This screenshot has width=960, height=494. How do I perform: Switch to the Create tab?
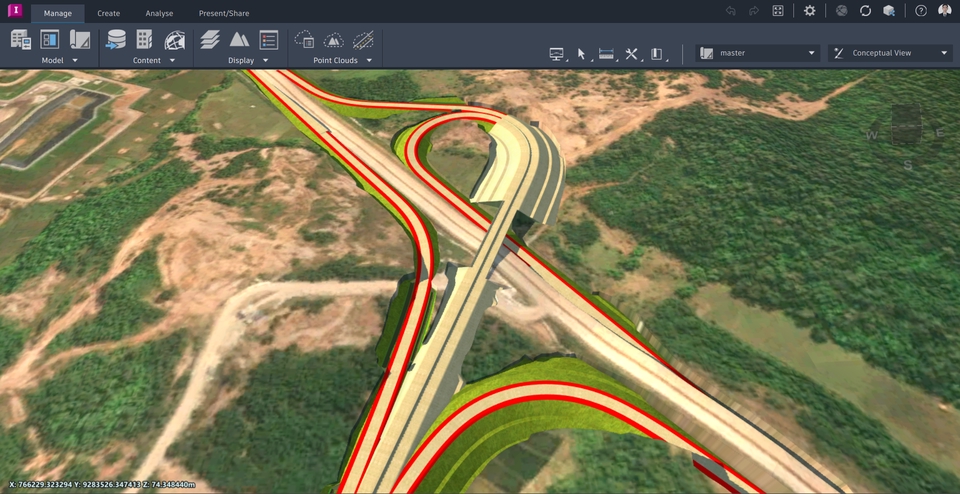[109, 13]
